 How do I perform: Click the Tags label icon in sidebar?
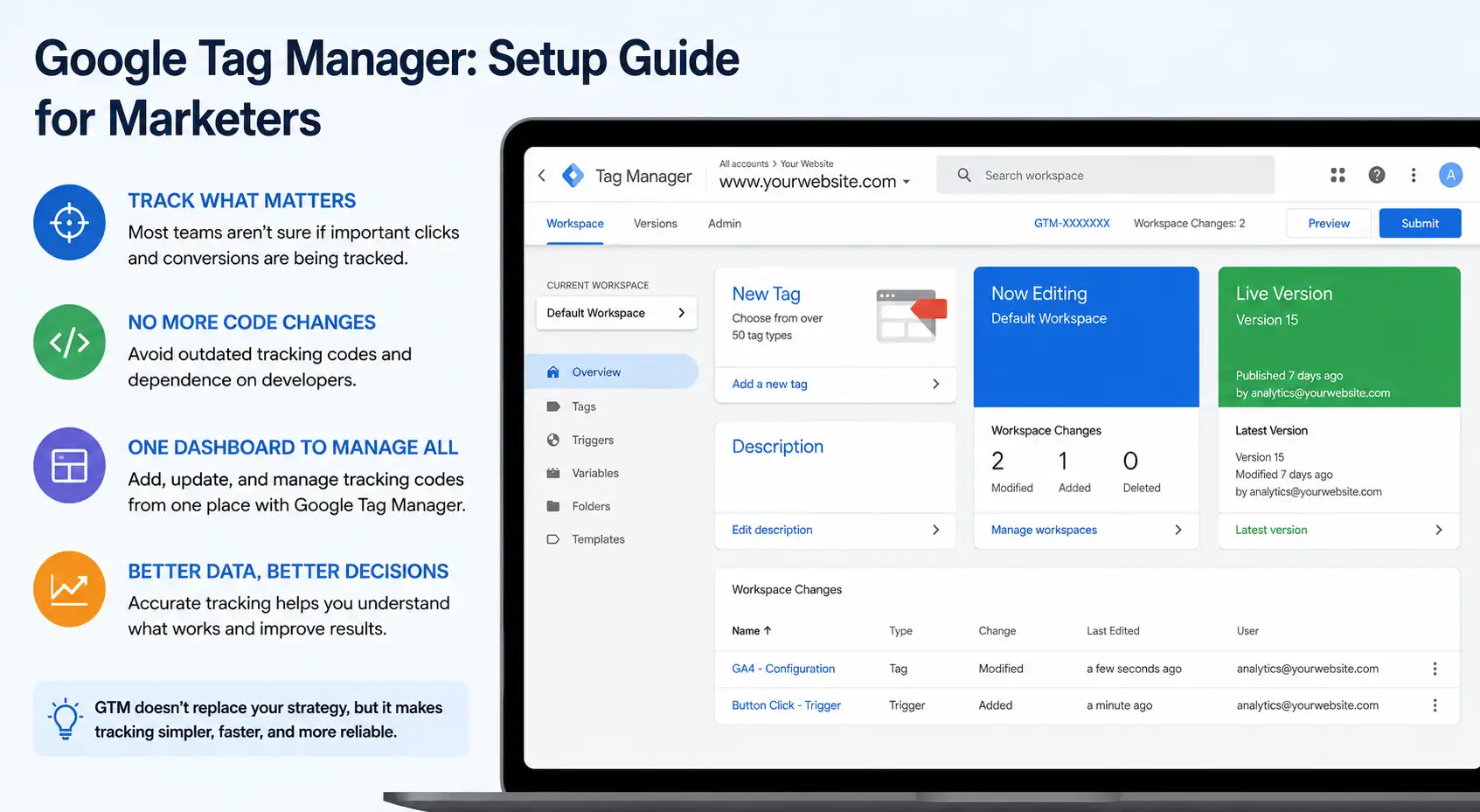(552, 406)
